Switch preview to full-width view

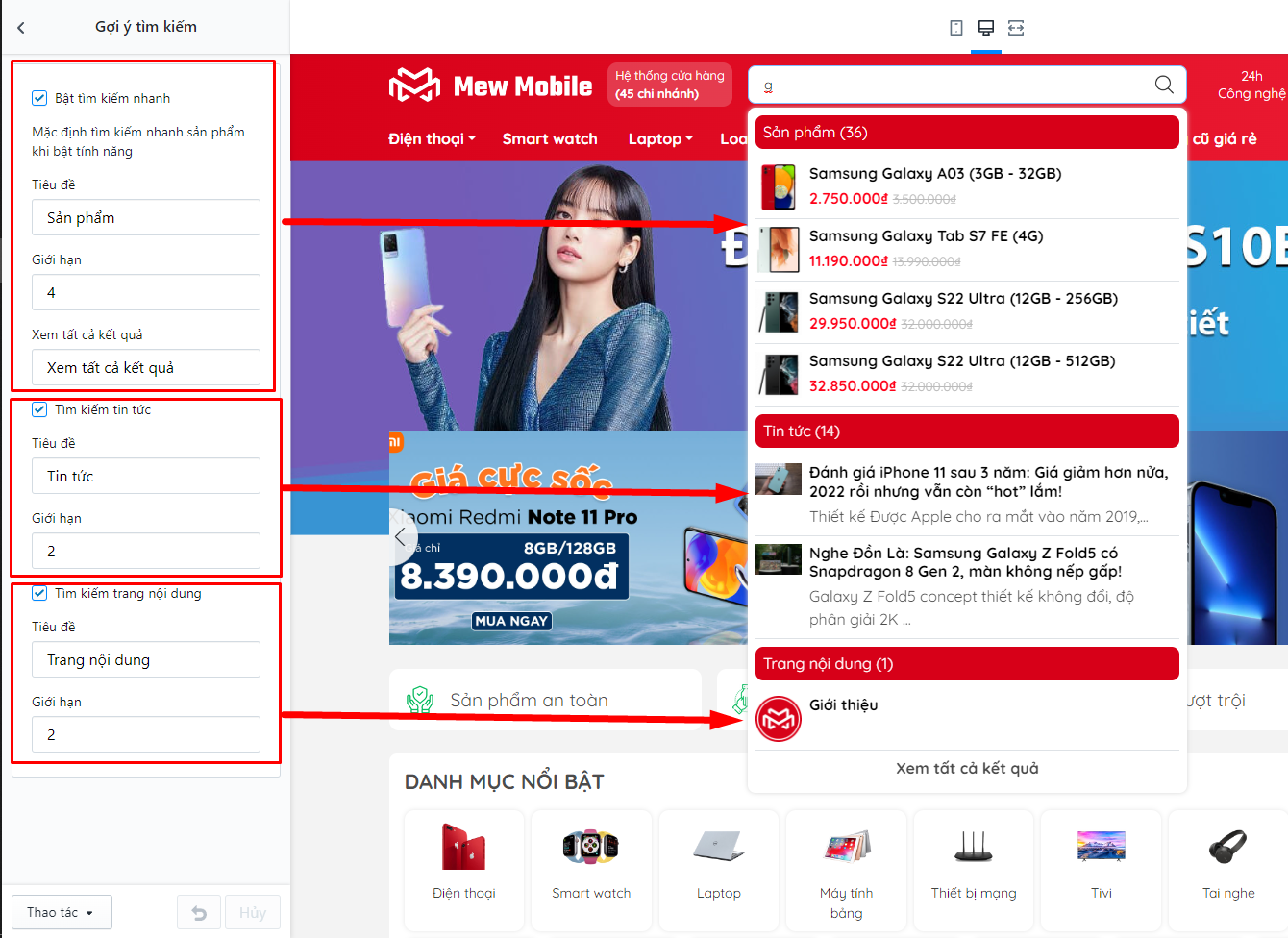point(1016,28)
